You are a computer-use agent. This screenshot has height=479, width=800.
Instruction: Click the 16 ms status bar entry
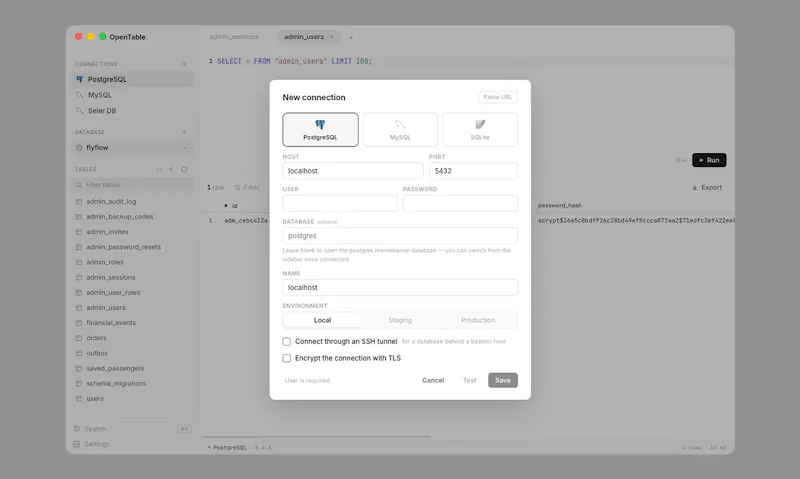click(x=717, y=448)
